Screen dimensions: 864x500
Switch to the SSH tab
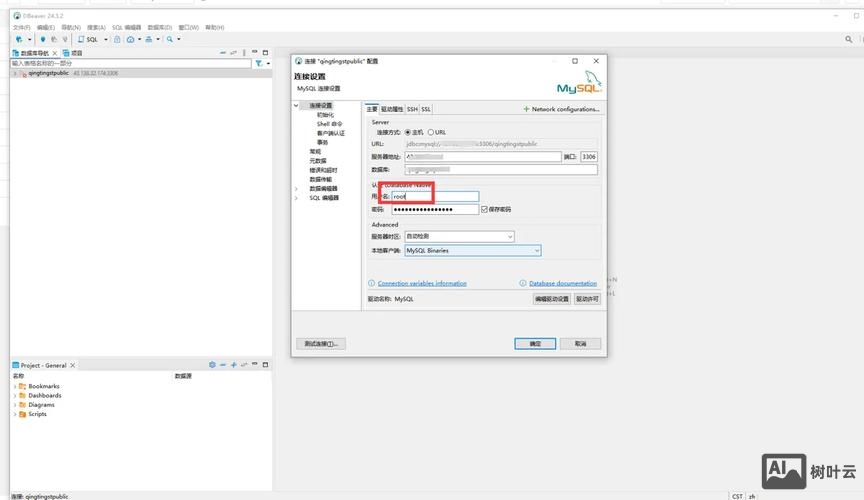click(x=412, y=109)
